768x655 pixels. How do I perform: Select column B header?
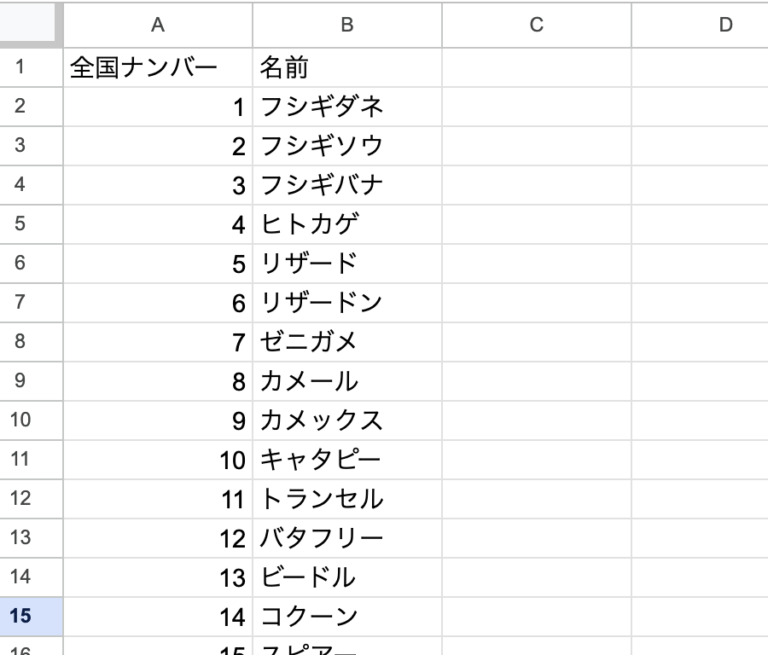tap(346, 25)
